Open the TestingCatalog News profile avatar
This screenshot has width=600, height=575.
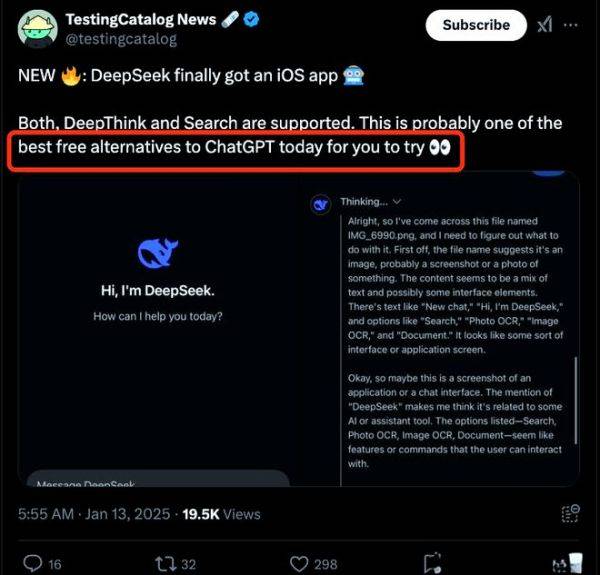click(x=37, y=28)
